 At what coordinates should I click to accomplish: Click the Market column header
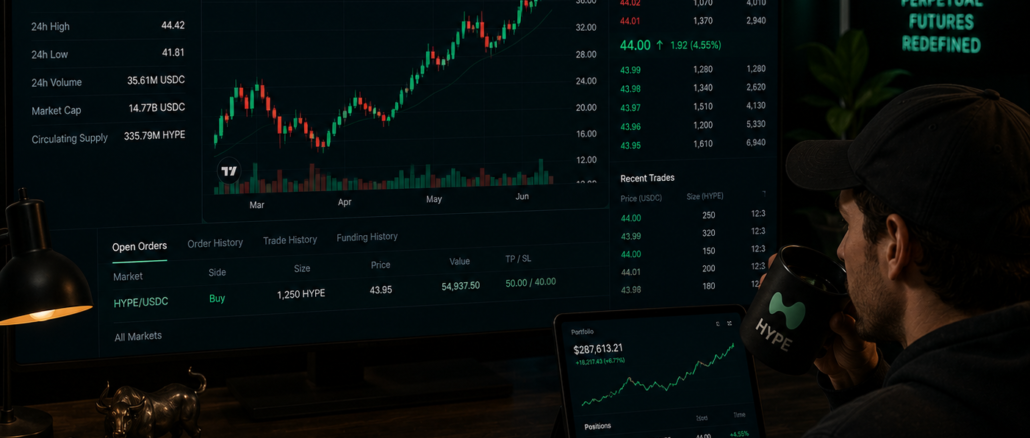pos(127,277)
